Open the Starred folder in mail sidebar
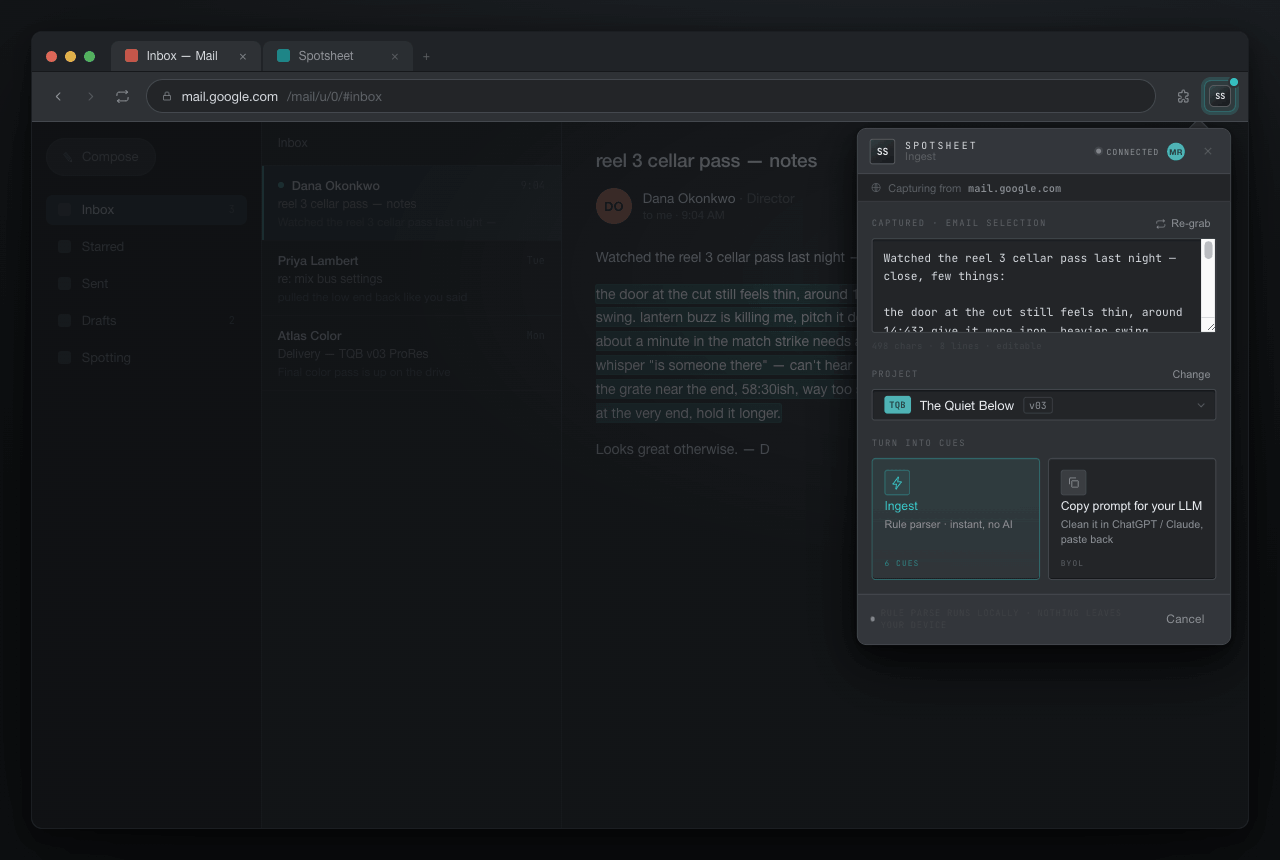 (x=146, y=246)
